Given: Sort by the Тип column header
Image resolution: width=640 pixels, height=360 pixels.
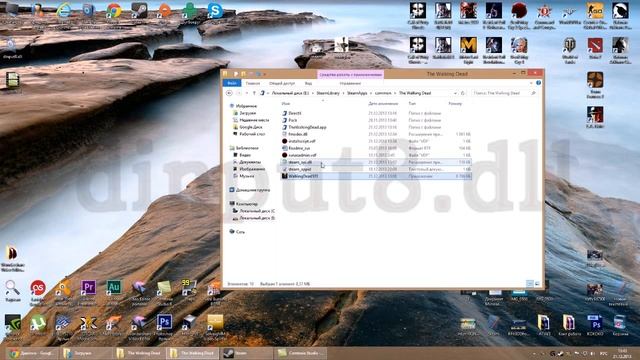Looking at the screenshot, I should pos(412,104).
